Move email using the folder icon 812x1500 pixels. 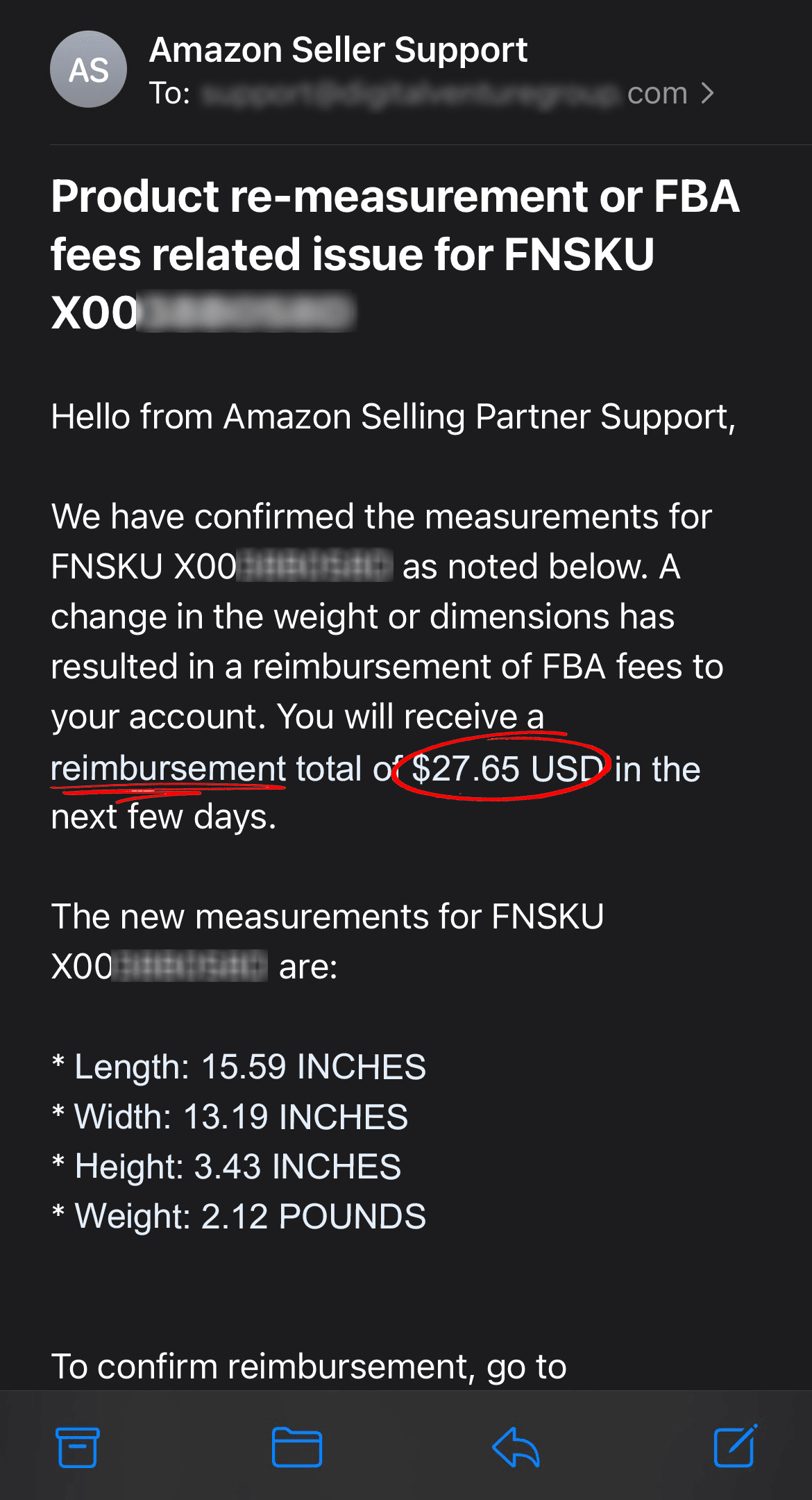tap(296, 1447)
